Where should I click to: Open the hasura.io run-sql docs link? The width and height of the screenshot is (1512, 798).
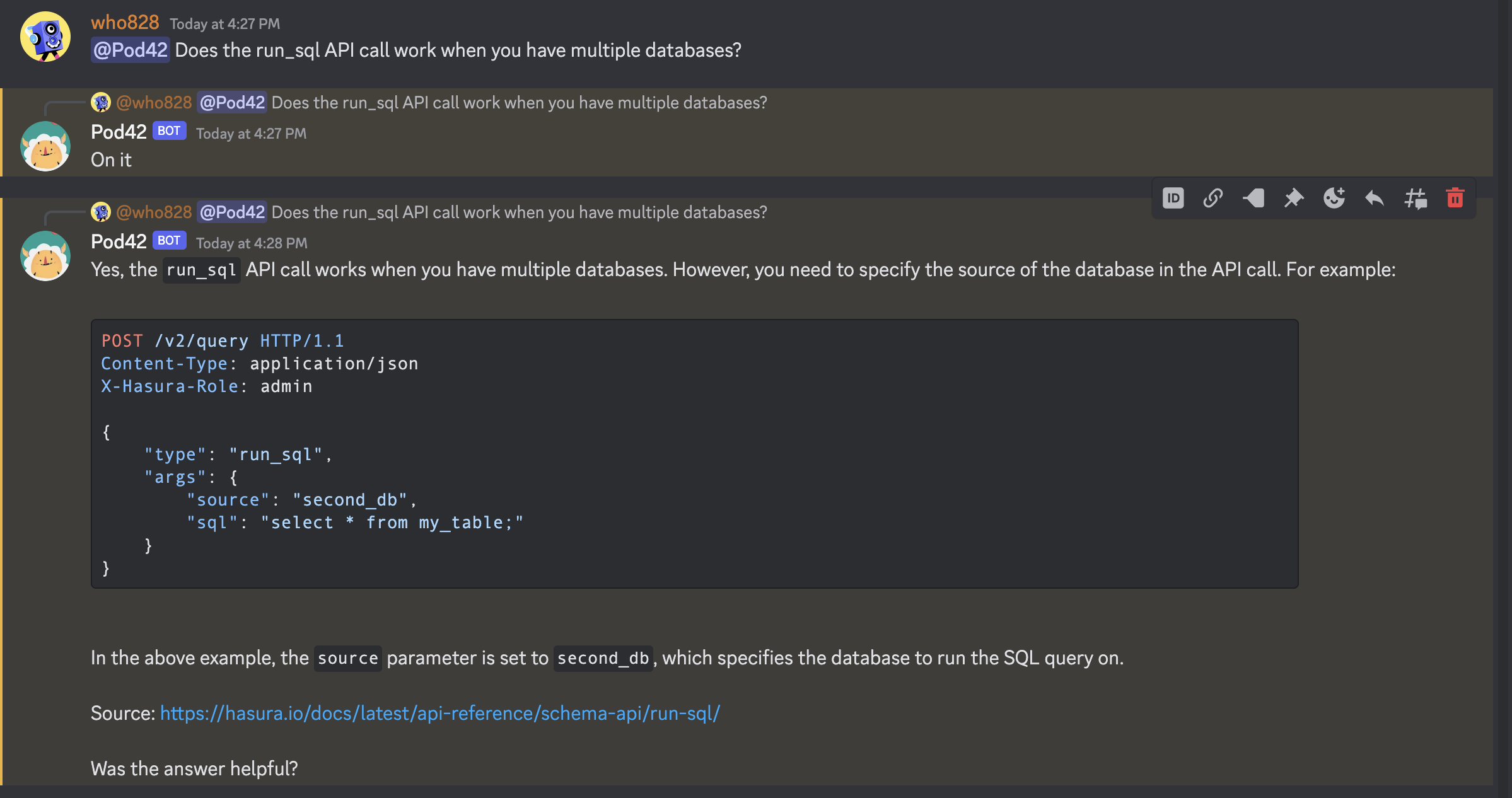439,713
